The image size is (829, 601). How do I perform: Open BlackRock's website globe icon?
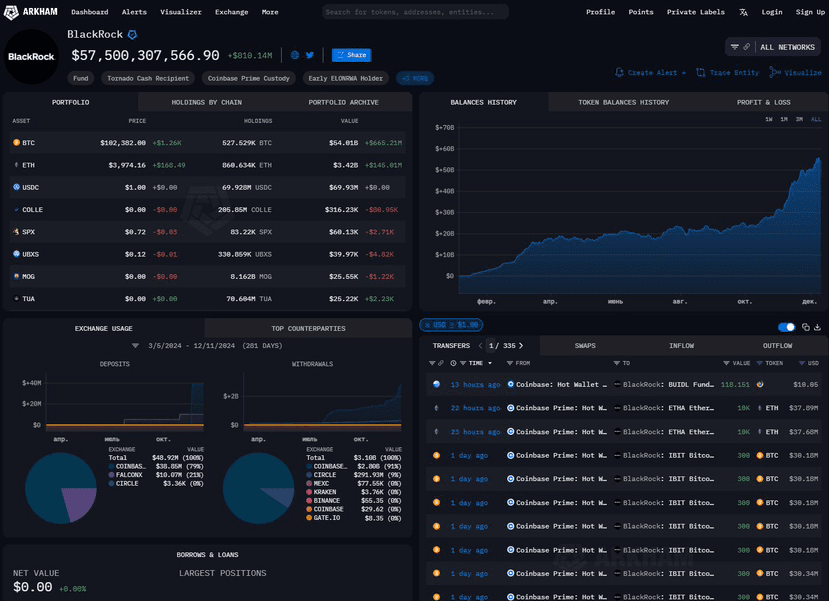[295, 55]
